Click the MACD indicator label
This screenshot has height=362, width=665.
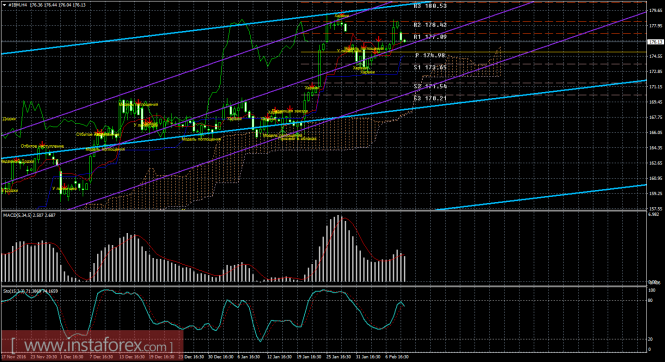(x=30, y=215)
